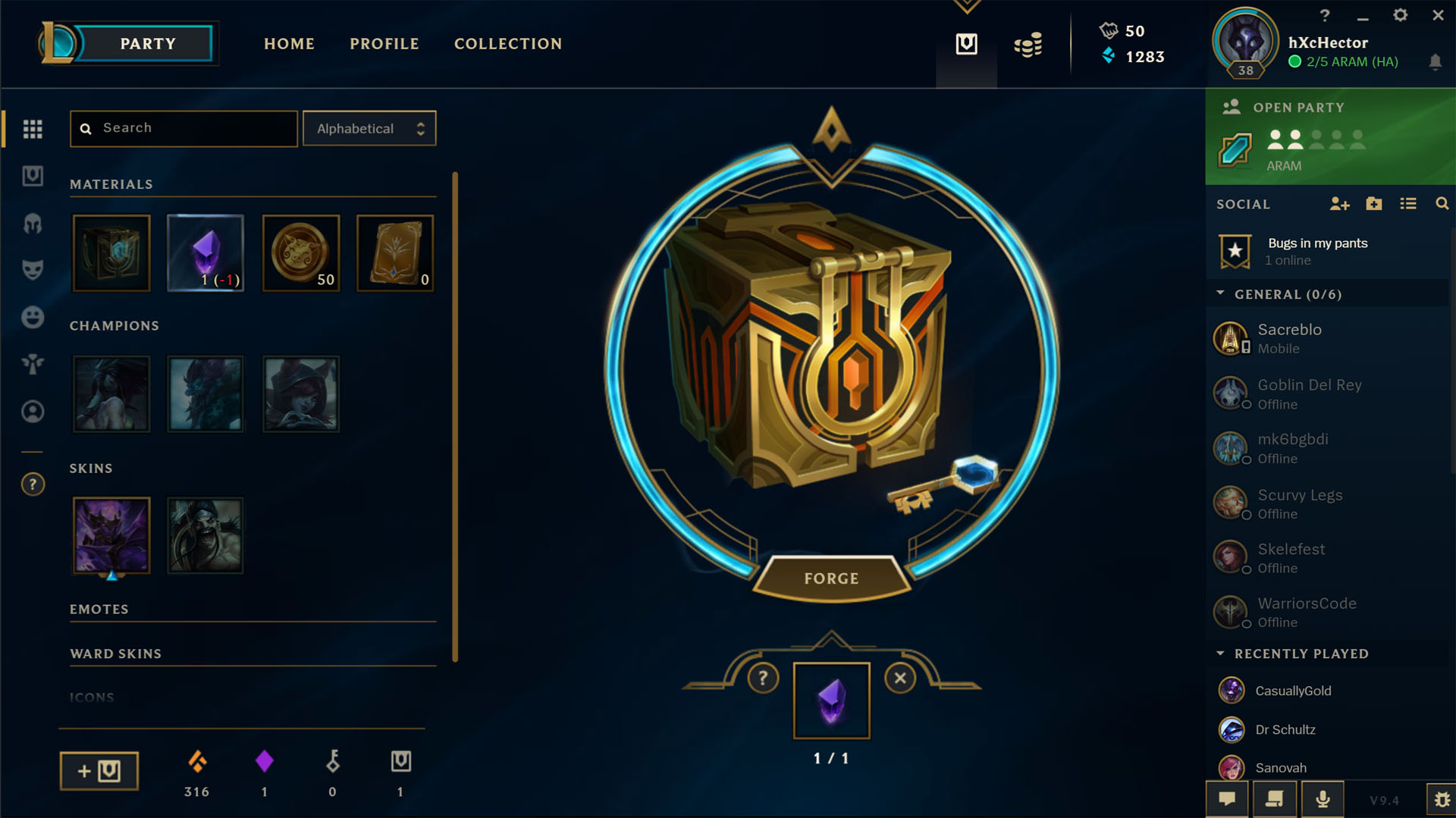Click the FORGE button
This screenshot has height=818, width=1456.
tap(832, 578)
